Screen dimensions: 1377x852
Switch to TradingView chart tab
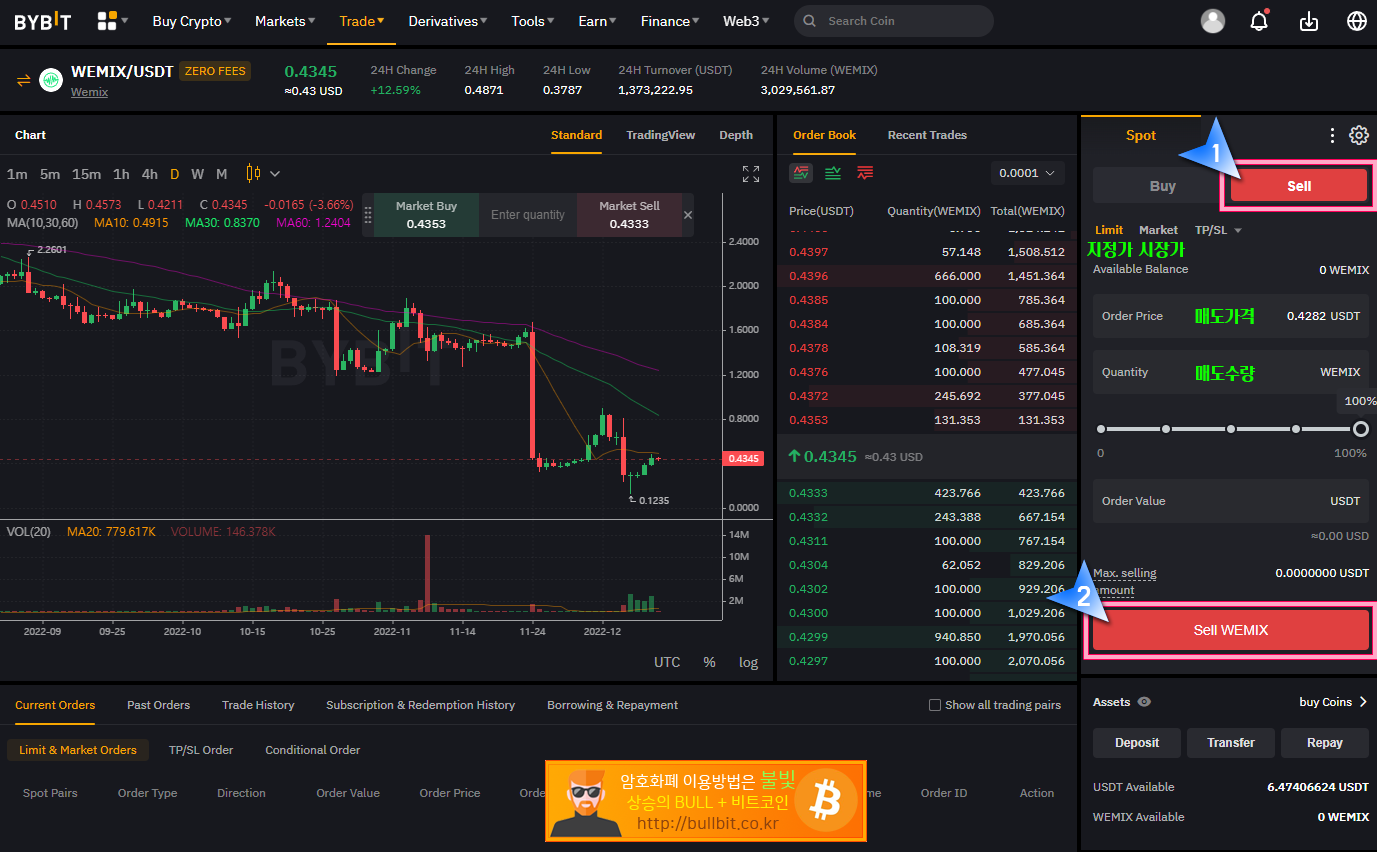point(660,135)
